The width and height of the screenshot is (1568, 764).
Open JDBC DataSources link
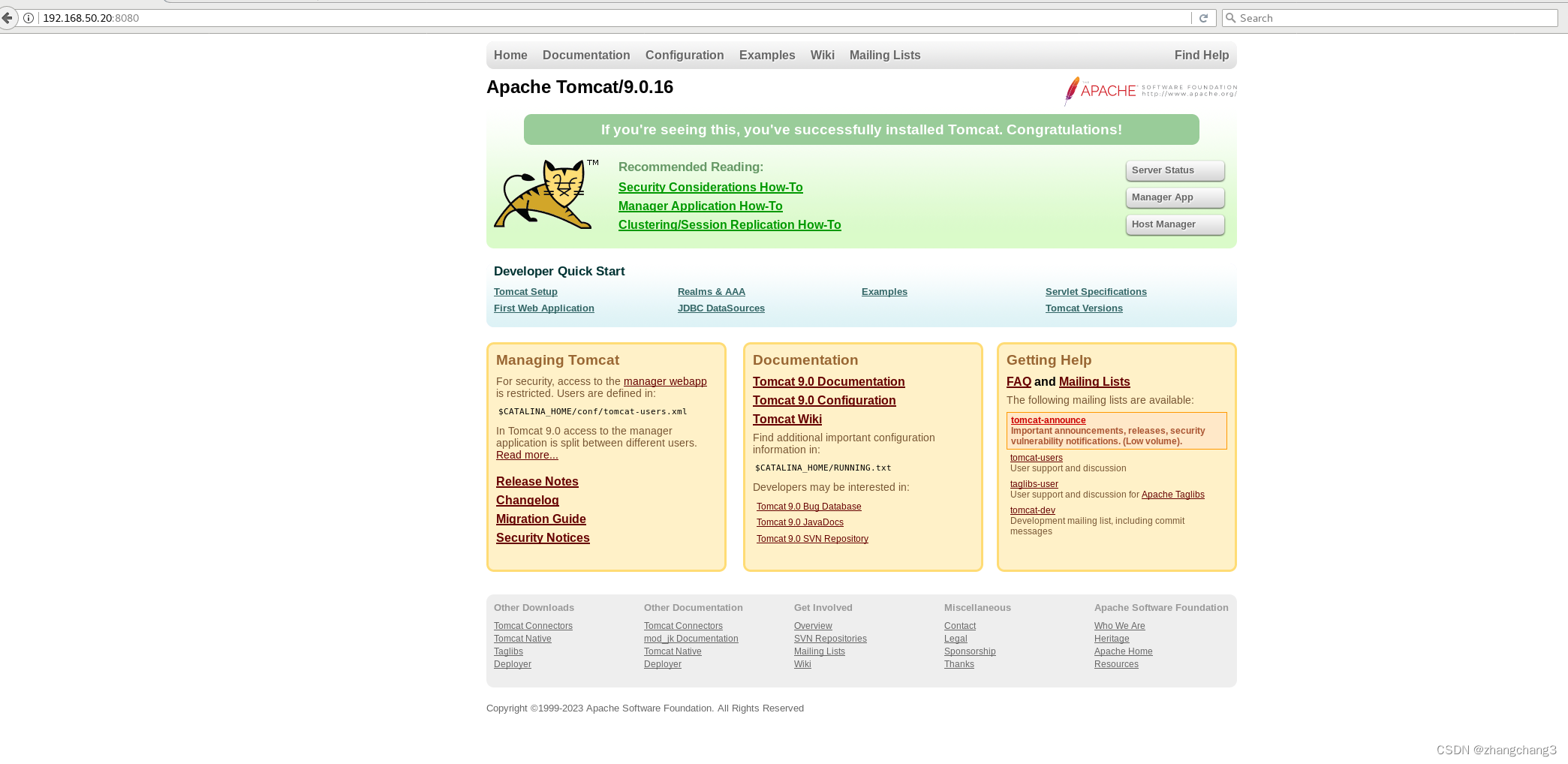click(x=721, y=308)
